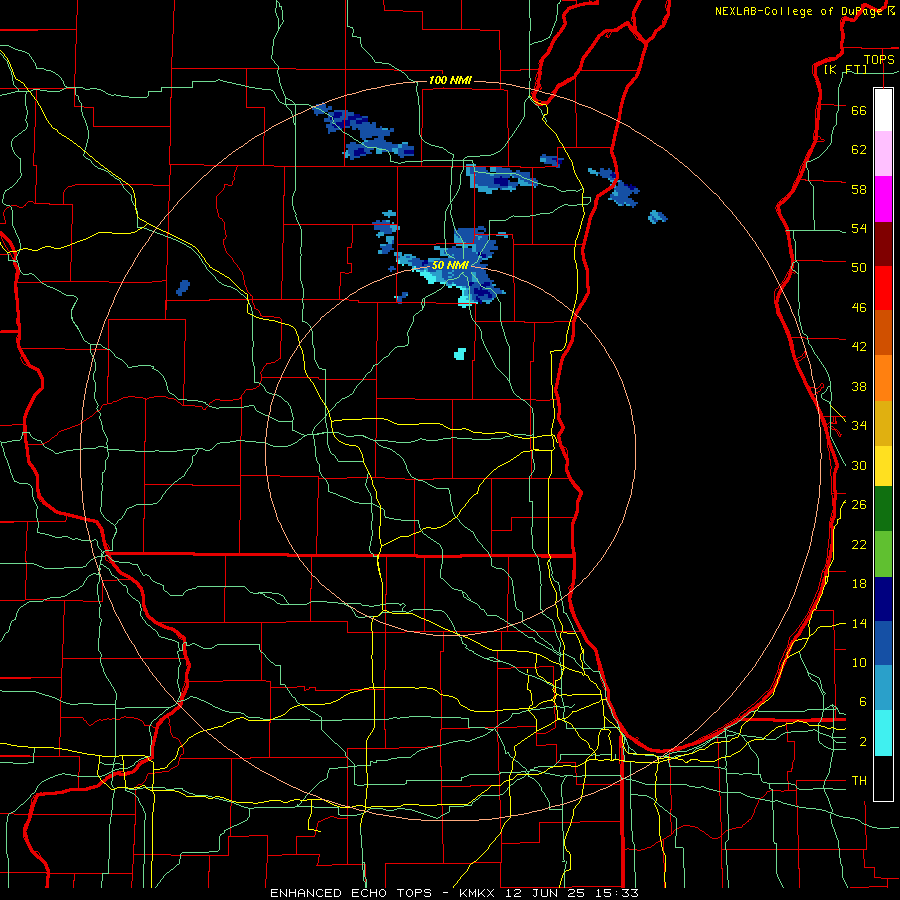
Task: Click the 'NEXLAB-College of DuPage' credit text
Action: click(798, 11)
